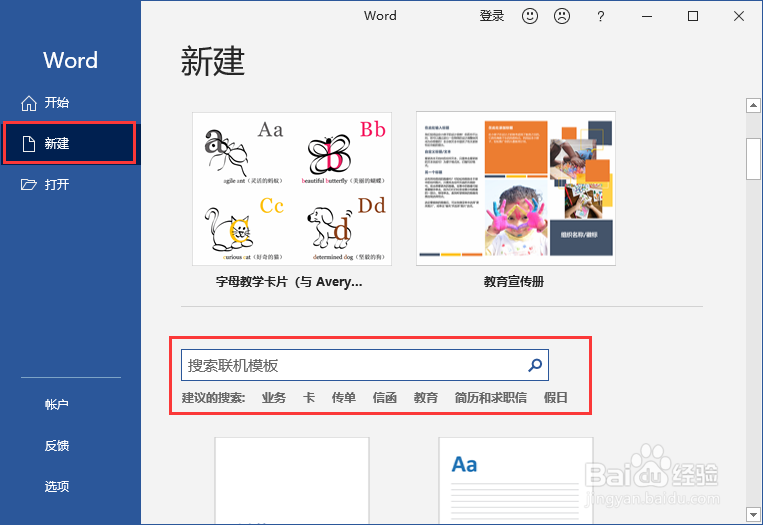Click the scrollbar down arrow

tap(753, 514)
